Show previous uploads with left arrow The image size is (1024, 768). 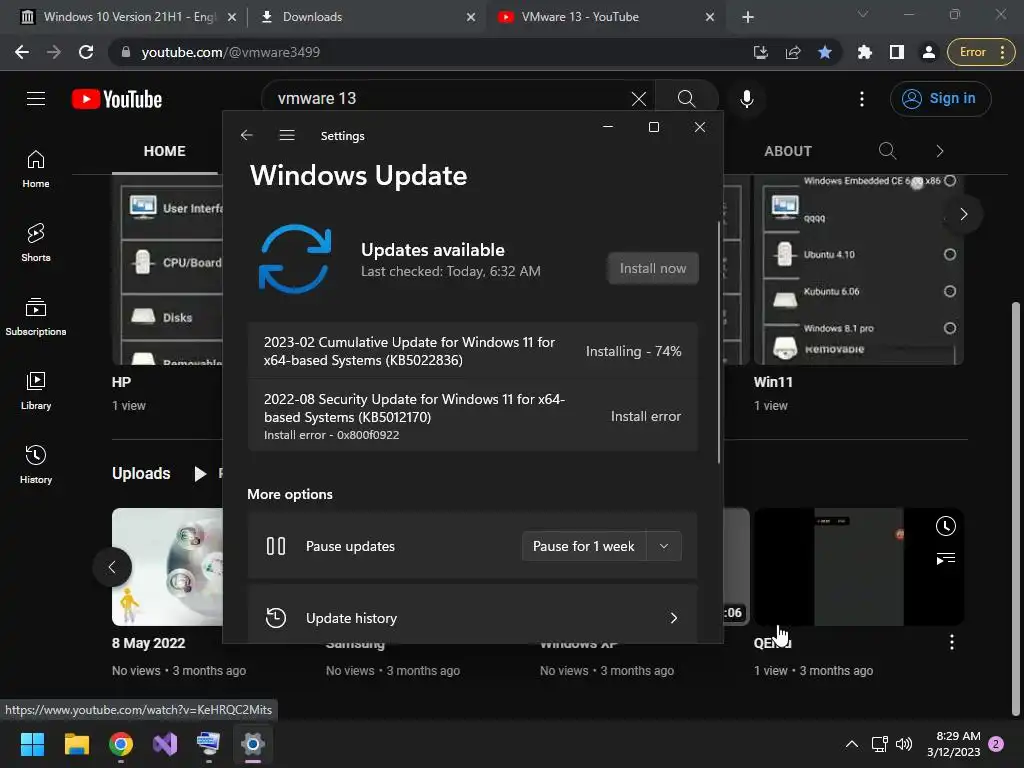[112, 567]
